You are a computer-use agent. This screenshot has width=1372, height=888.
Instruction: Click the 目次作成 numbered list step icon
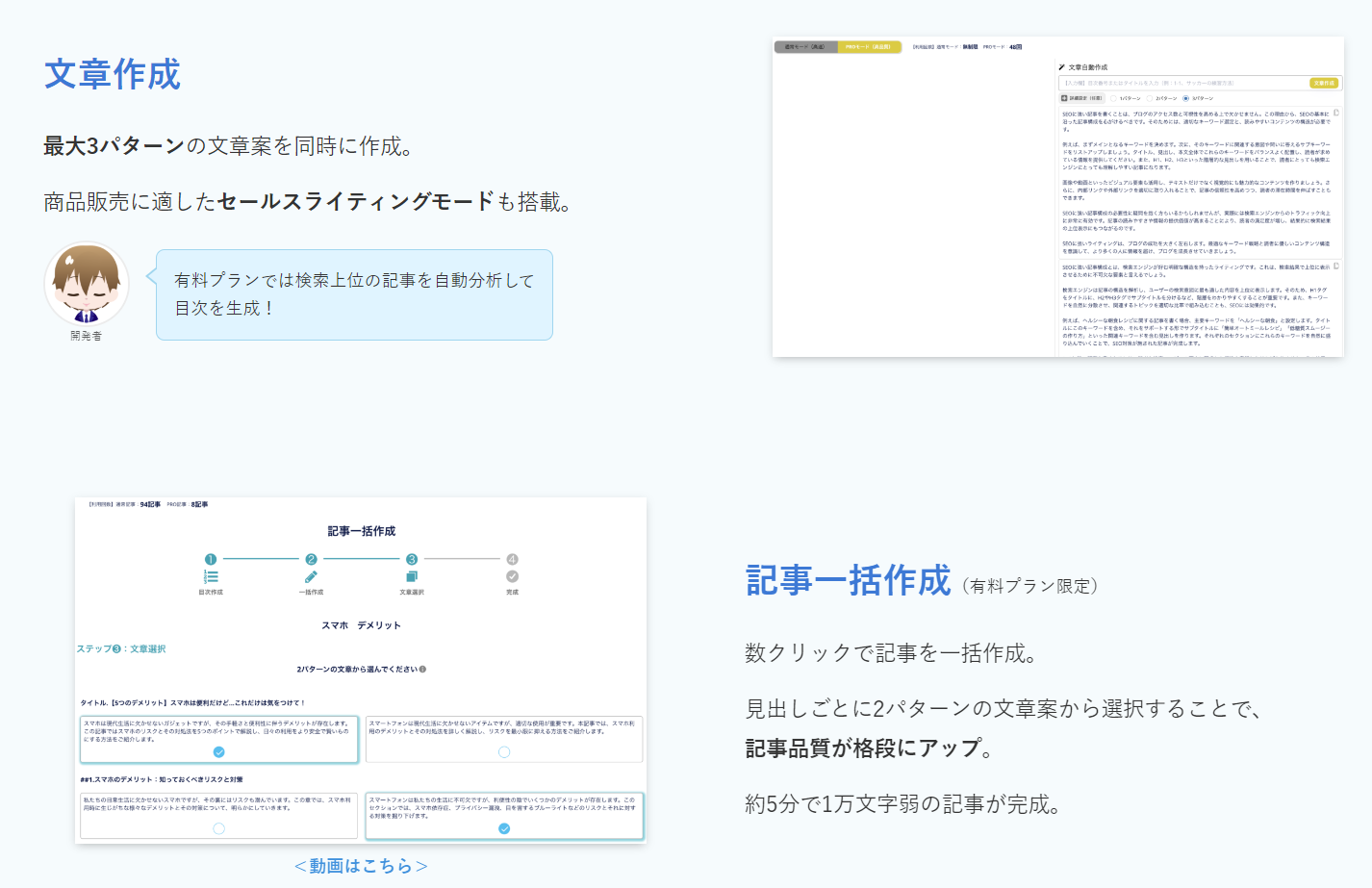[211, 576]
